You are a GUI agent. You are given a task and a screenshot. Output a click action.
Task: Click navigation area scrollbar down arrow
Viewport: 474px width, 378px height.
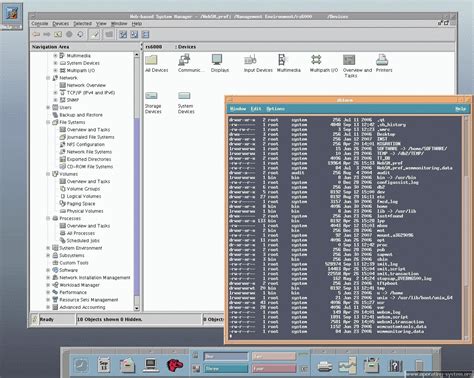(x=137, y=308)
